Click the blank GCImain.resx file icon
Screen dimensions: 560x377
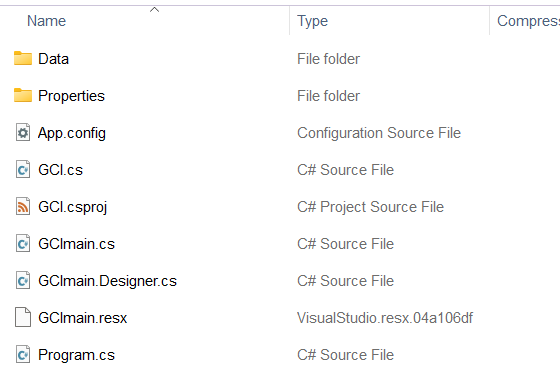[23, 317]
